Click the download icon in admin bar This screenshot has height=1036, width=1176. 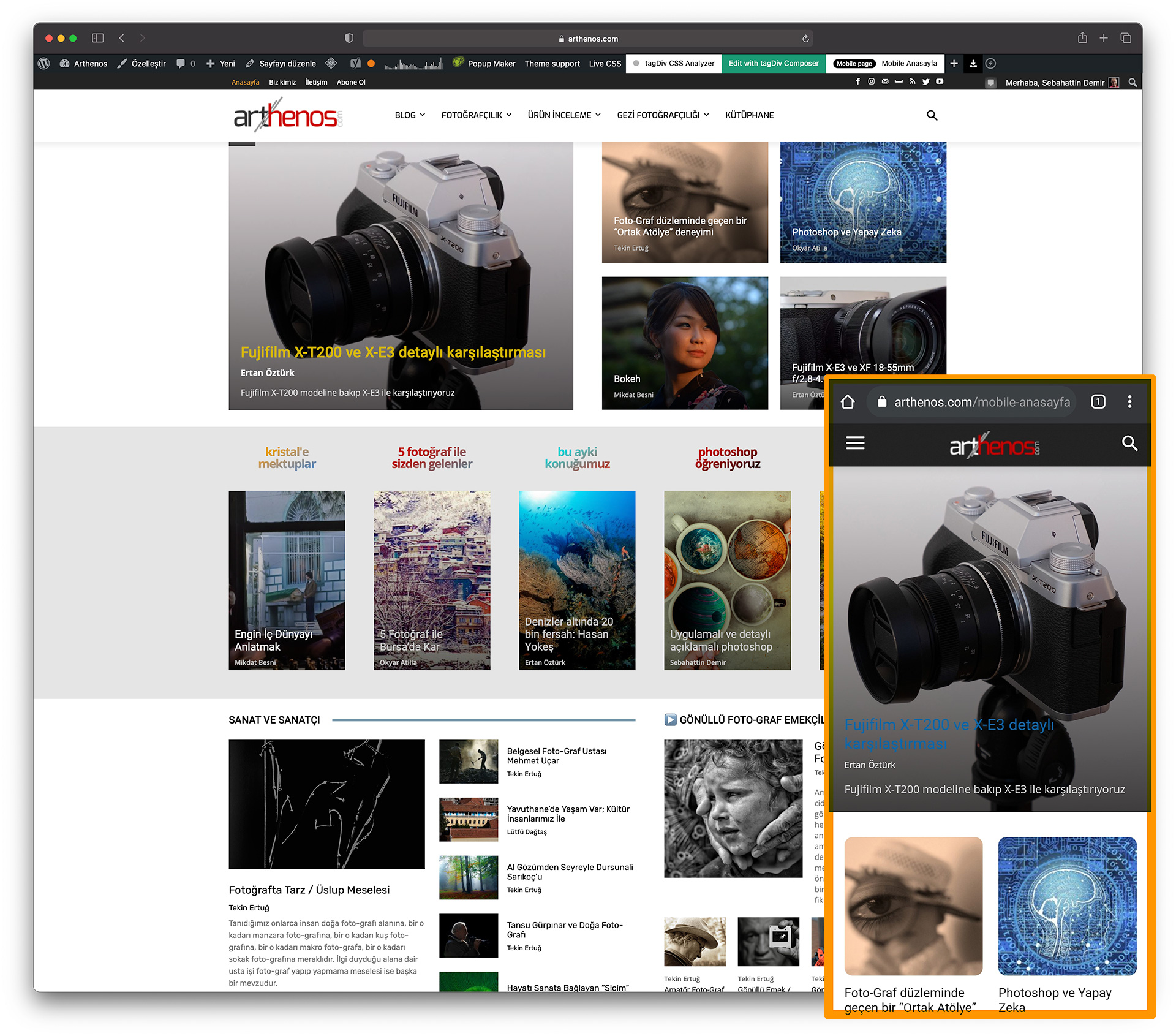(973, 63)
